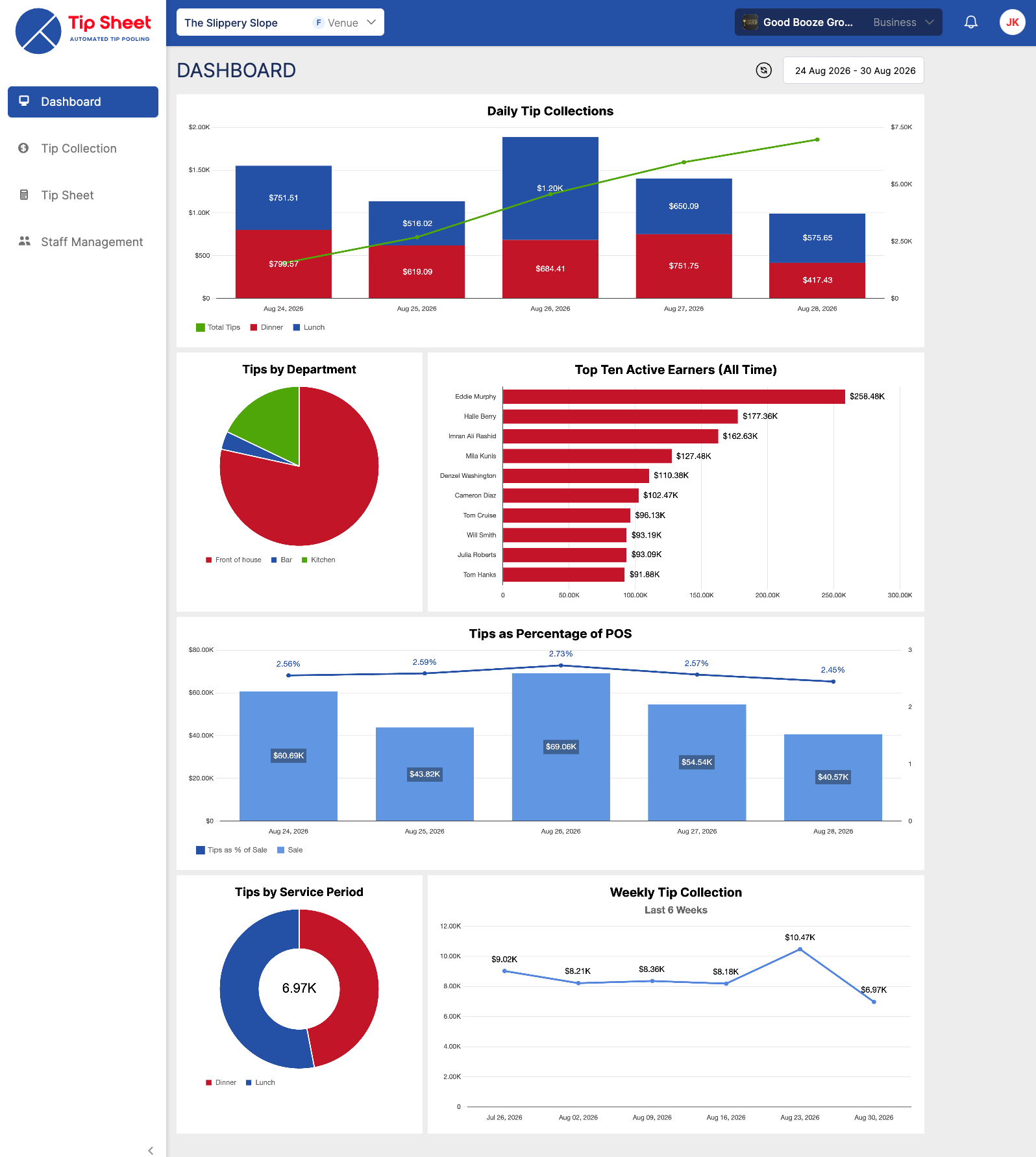This screenshot has width=1036, height=1157.
Task: Click the refresh dashboard data icon
Action: 764,70
